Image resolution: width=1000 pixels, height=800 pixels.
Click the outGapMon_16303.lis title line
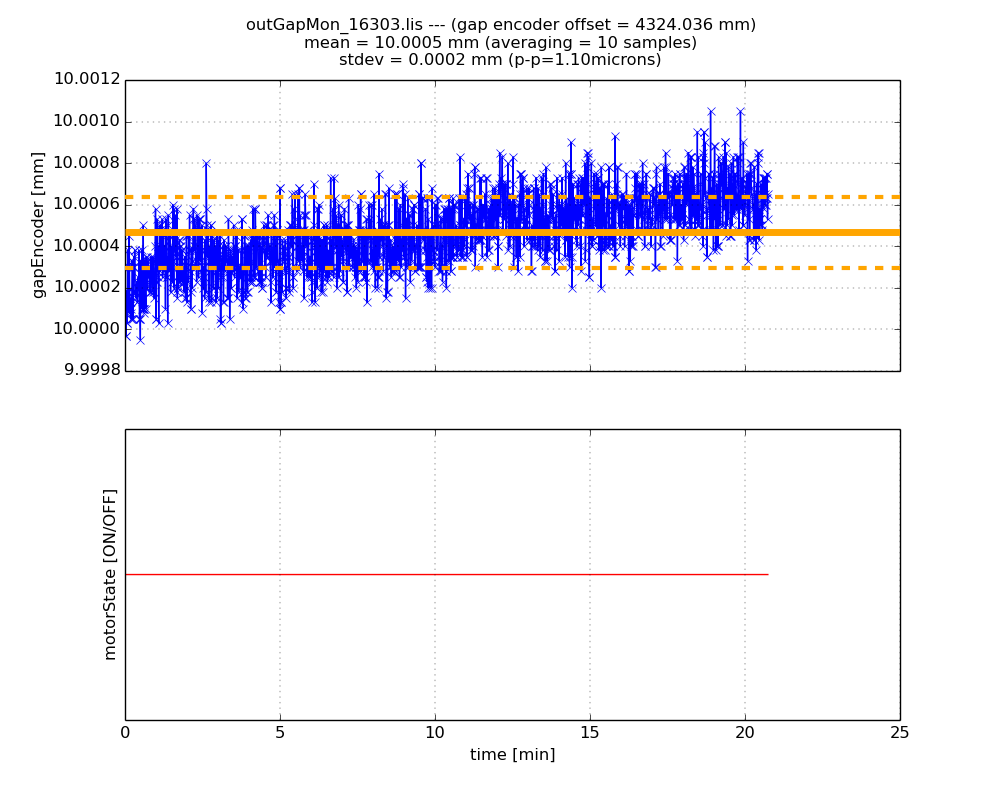click(x=500, y=25)
